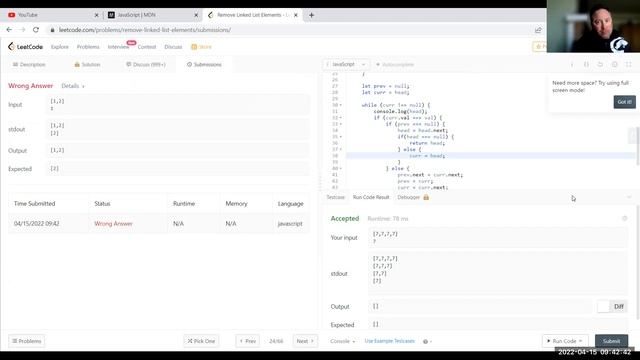The image size is (640, 360).
Task: Switch to the Testcase tab
Action: 336,197
